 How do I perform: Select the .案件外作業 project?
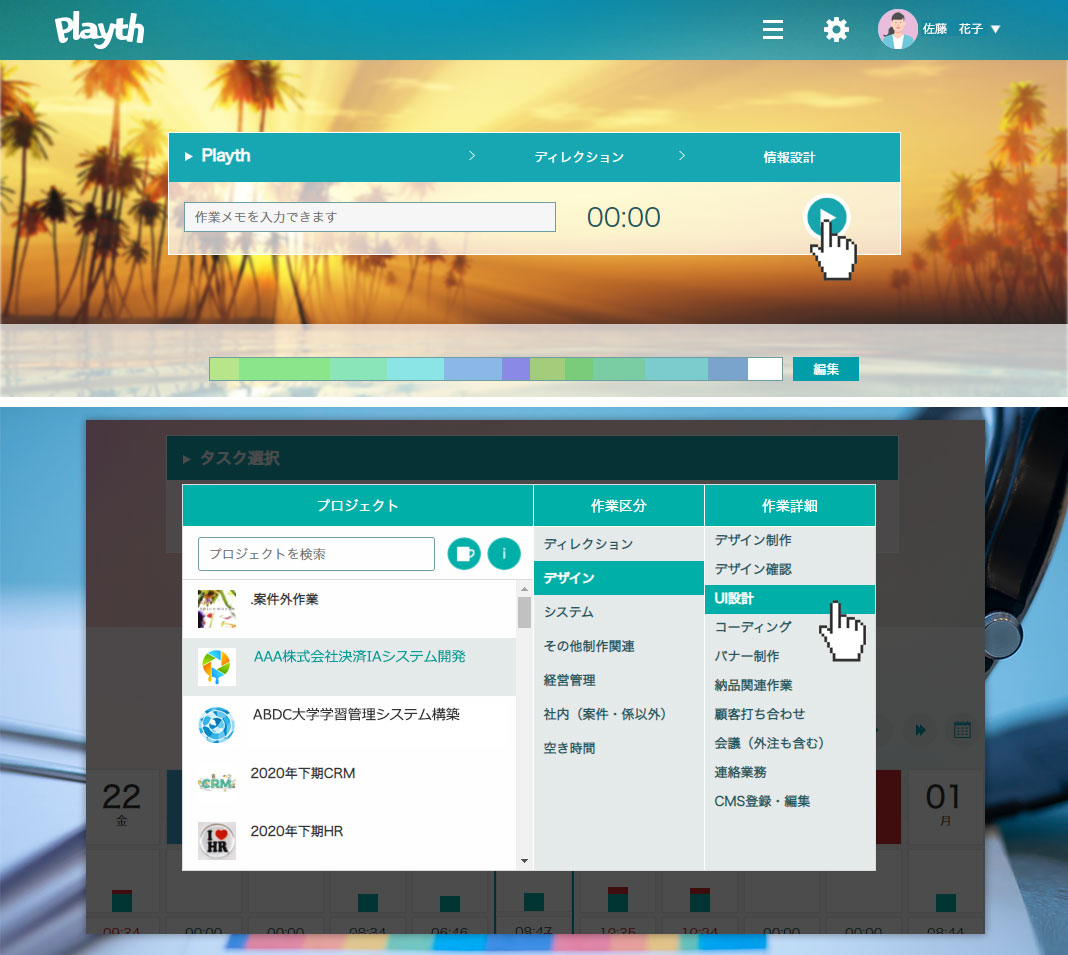(x=349, y=608)
